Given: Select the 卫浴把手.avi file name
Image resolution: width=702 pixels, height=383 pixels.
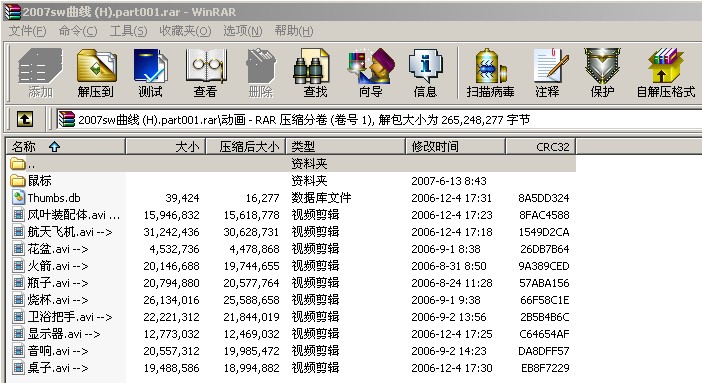Looking at the screenshot, I should tap(70, 317).
